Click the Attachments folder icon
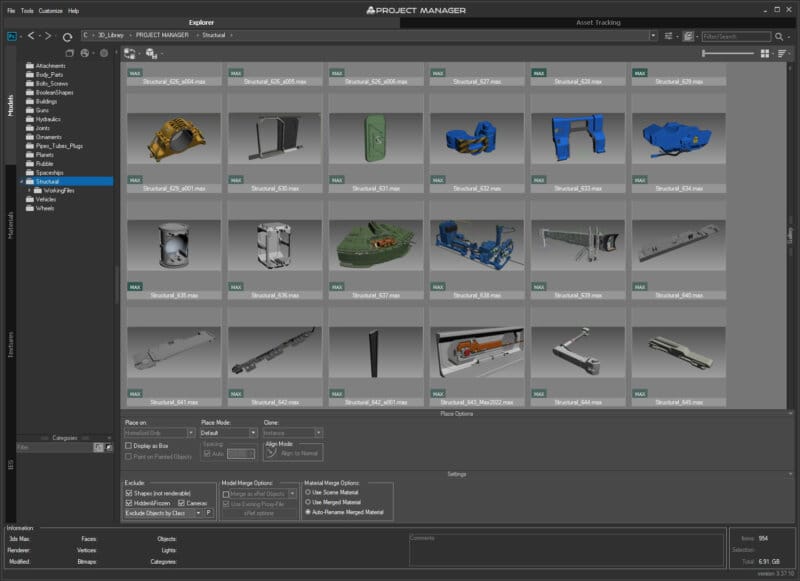This screenshot has width=800, height=581. click(x=30, y=66)
